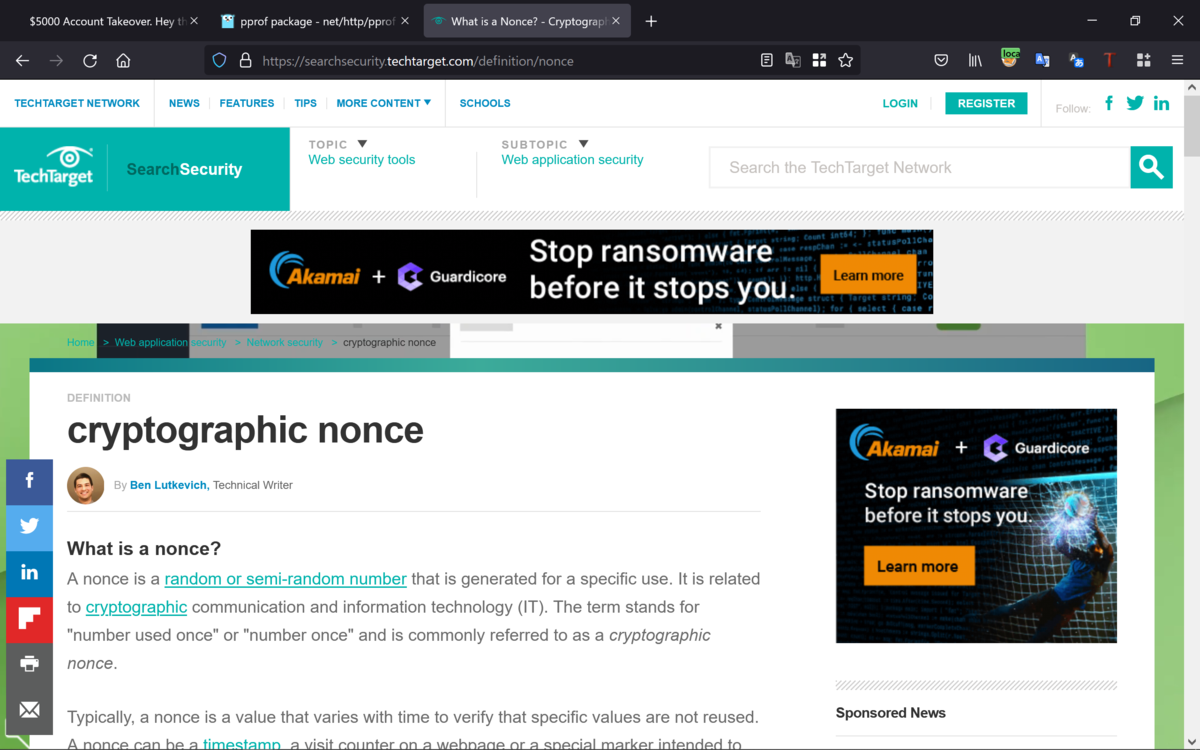Click Ben Lutkevich's author photo

point(86,485)
